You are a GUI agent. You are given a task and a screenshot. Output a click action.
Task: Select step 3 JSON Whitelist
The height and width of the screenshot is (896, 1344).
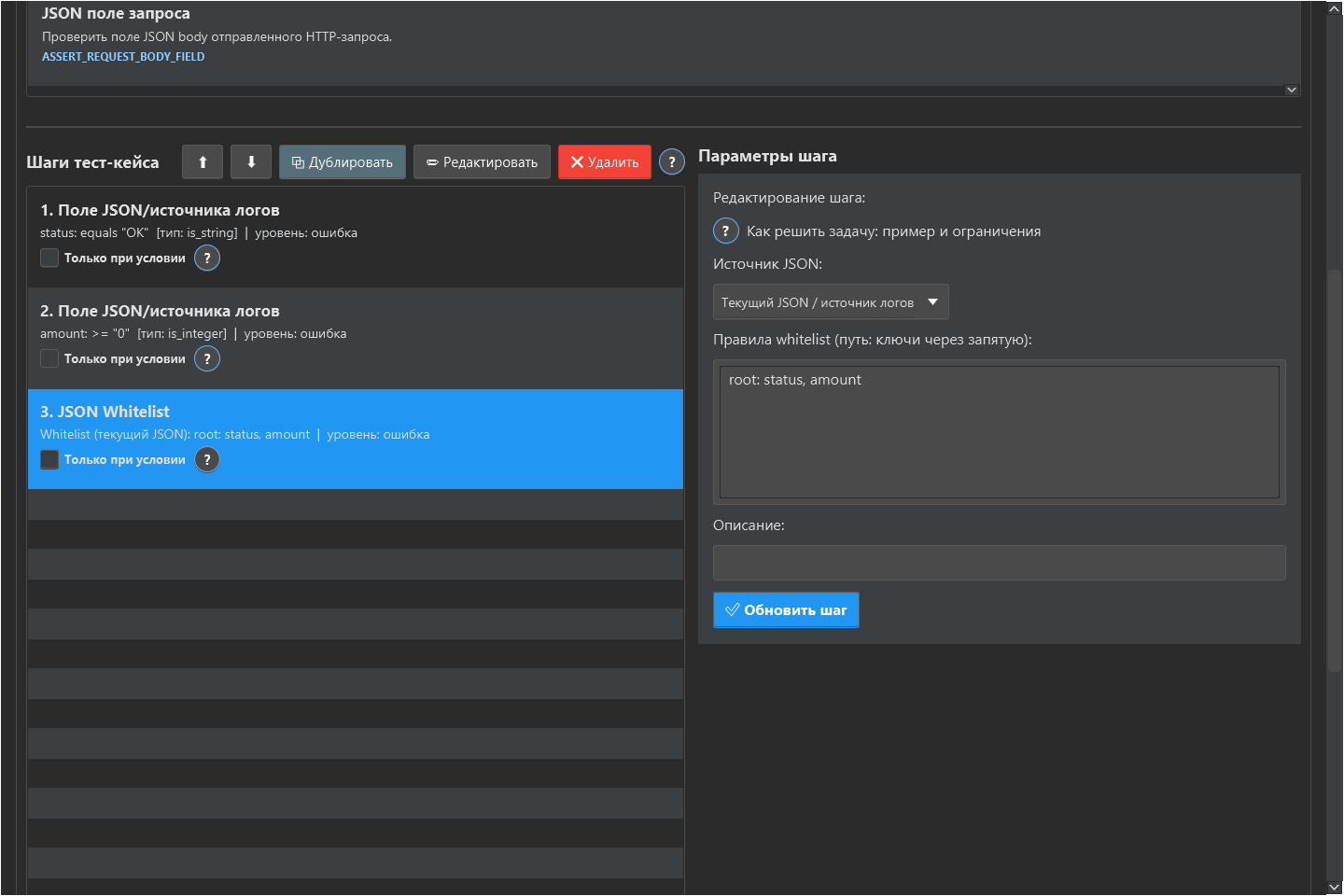356,439
